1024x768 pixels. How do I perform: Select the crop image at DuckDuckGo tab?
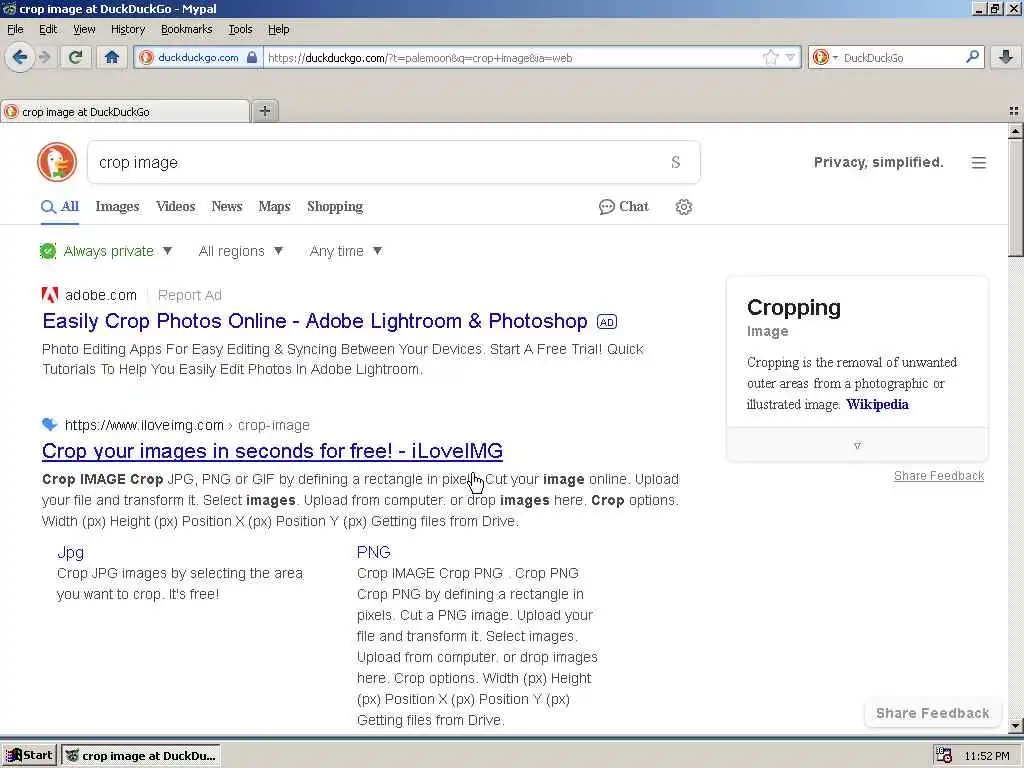click(x=125, y=112)
